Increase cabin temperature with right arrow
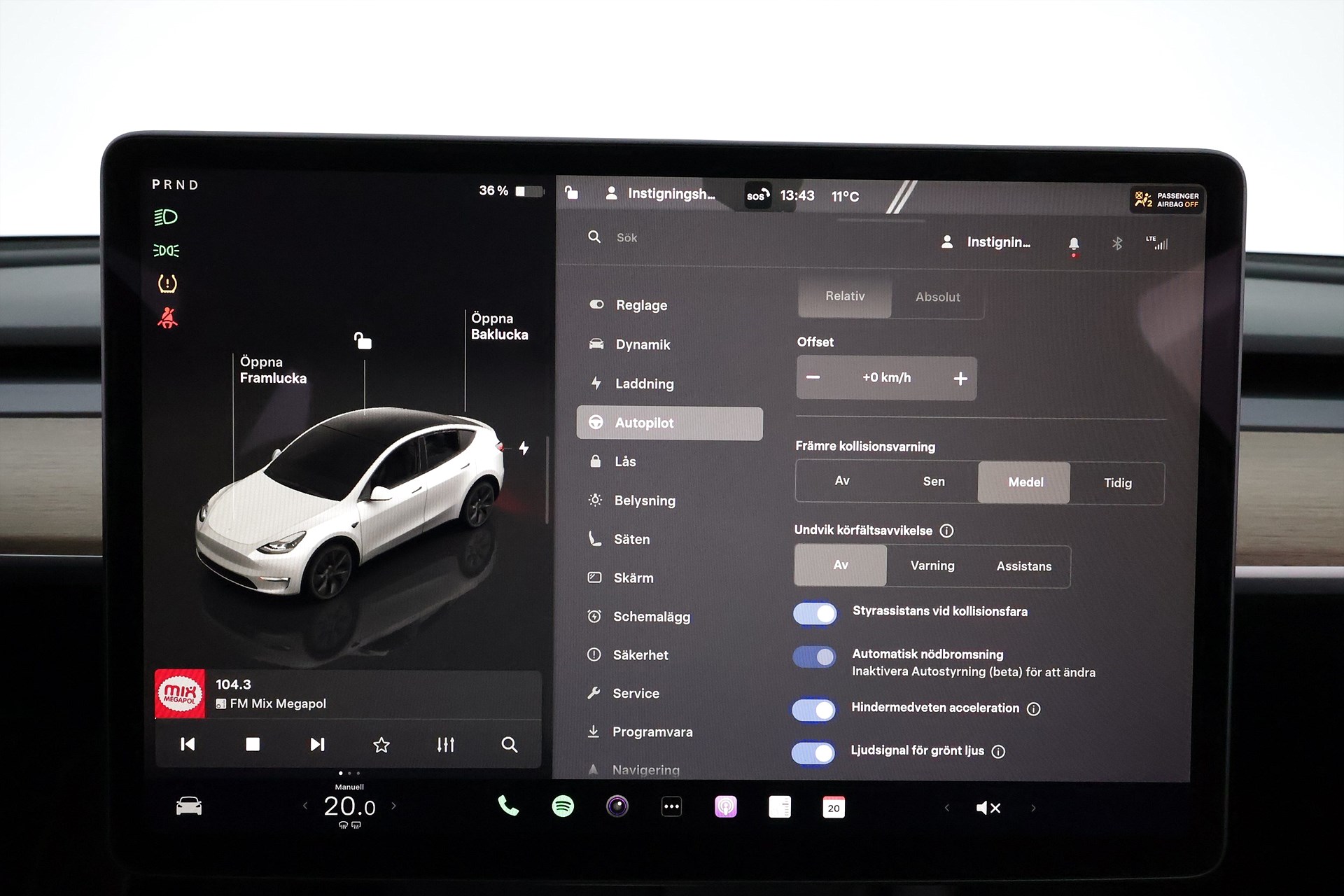Viewport: 1344px width, 896px height. [393, 806]
